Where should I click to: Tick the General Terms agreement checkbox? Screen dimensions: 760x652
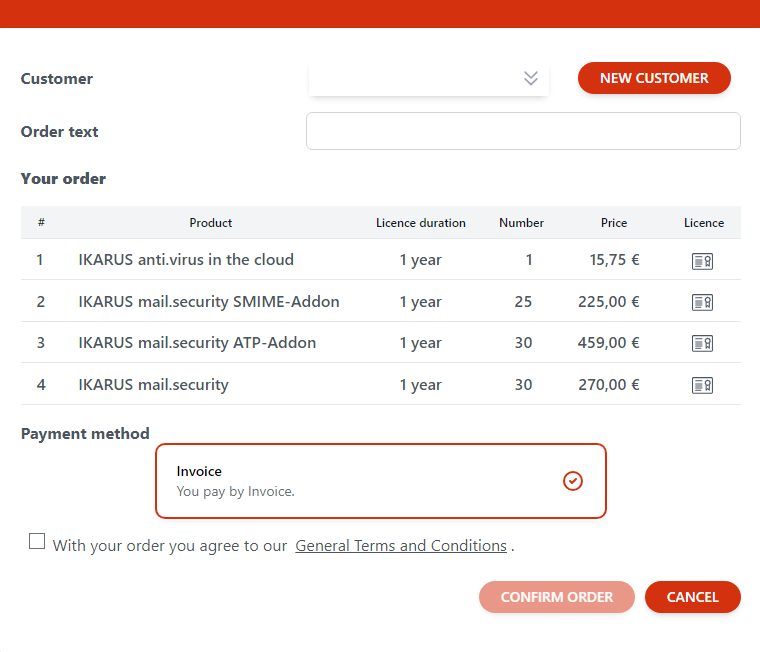point(37,541)
